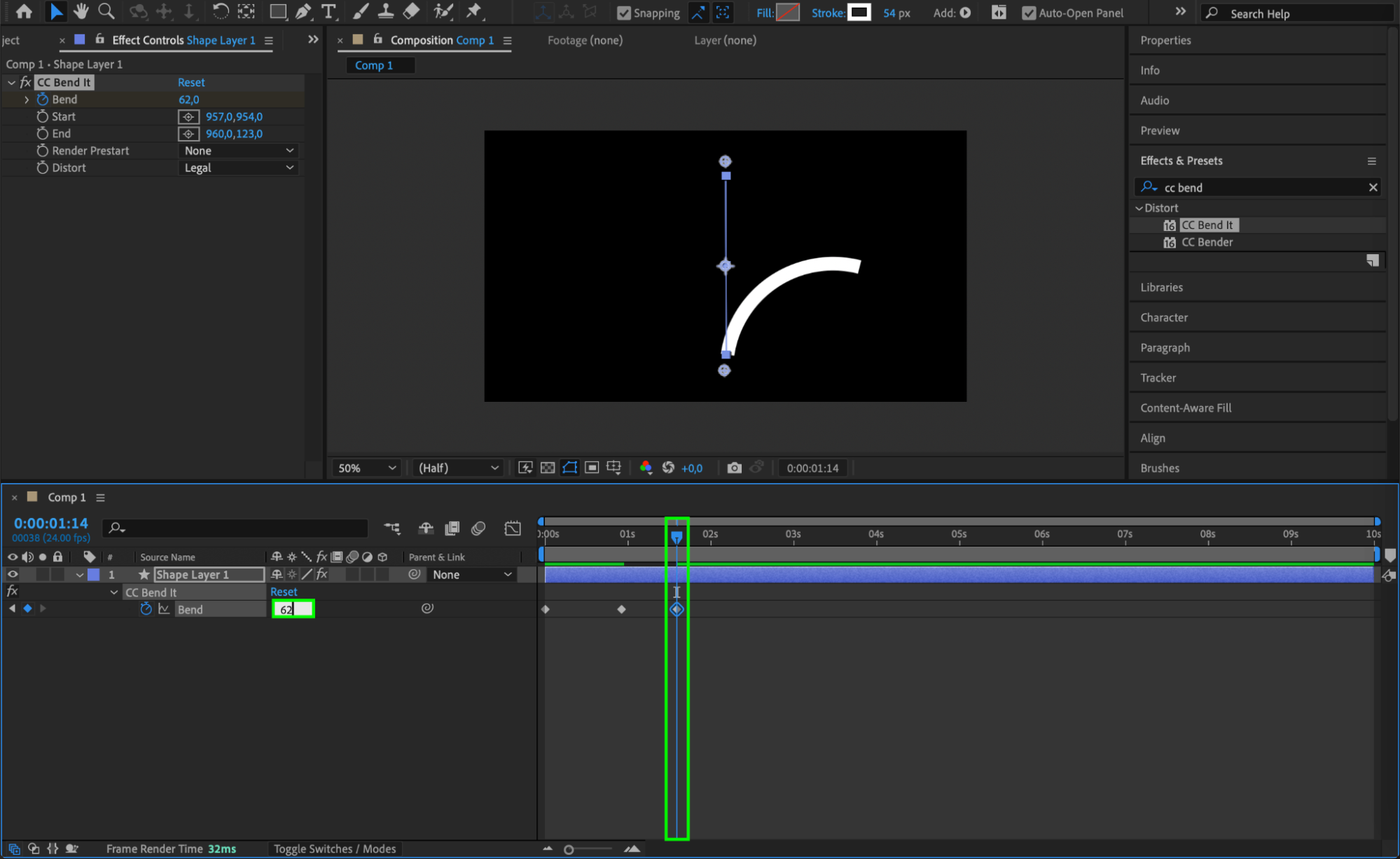Open graph editor icon beside Bend

164,609
